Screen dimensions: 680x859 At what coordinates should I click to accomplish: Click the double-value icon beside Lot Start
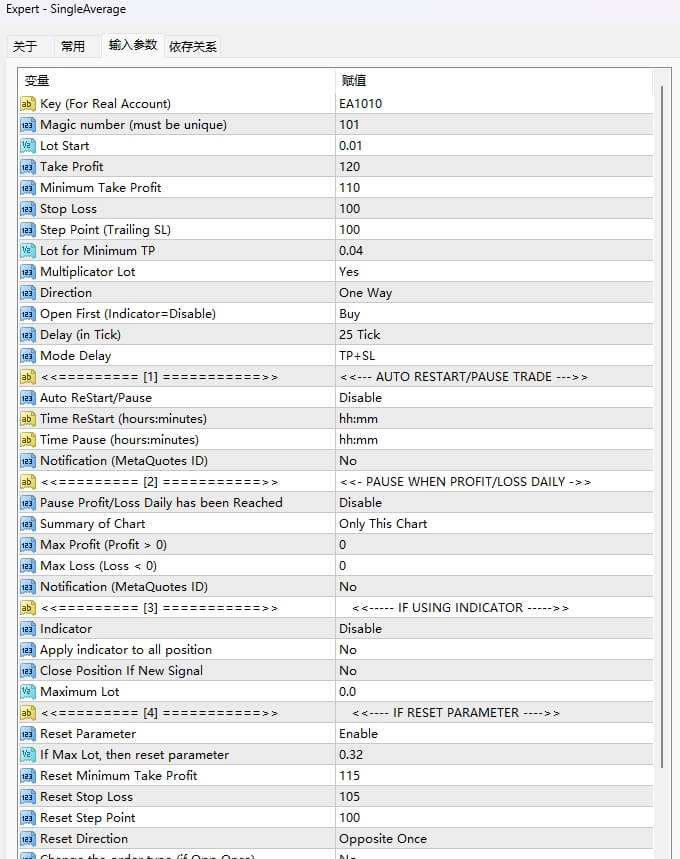[x=27, y=146]
